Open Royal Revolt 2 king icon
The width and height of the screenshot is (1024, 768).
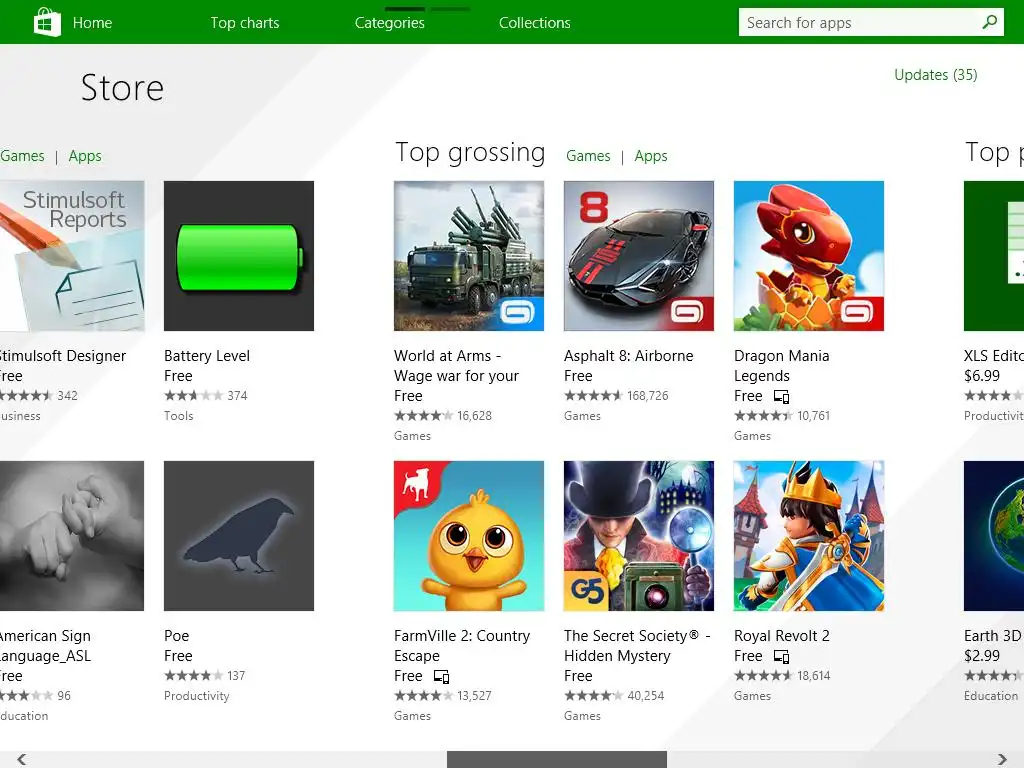point(809,536)
